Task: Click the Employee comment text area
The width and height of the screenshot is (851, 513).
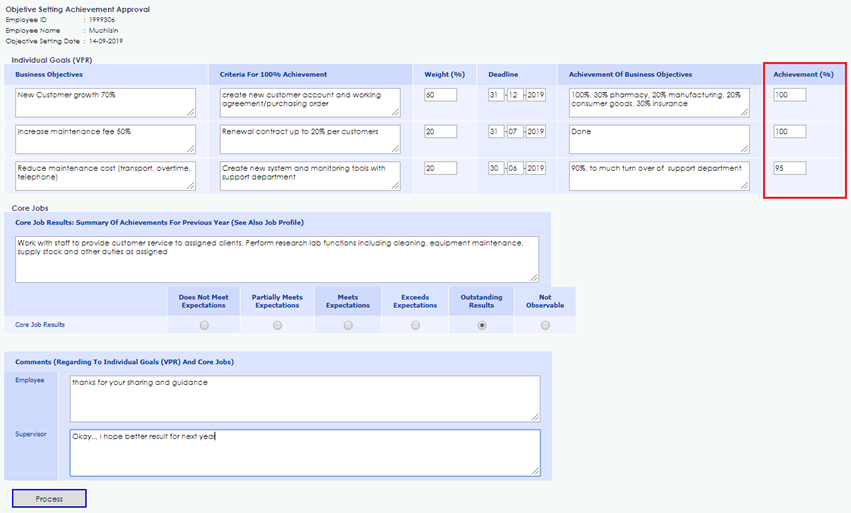Action: coord(304,398)
